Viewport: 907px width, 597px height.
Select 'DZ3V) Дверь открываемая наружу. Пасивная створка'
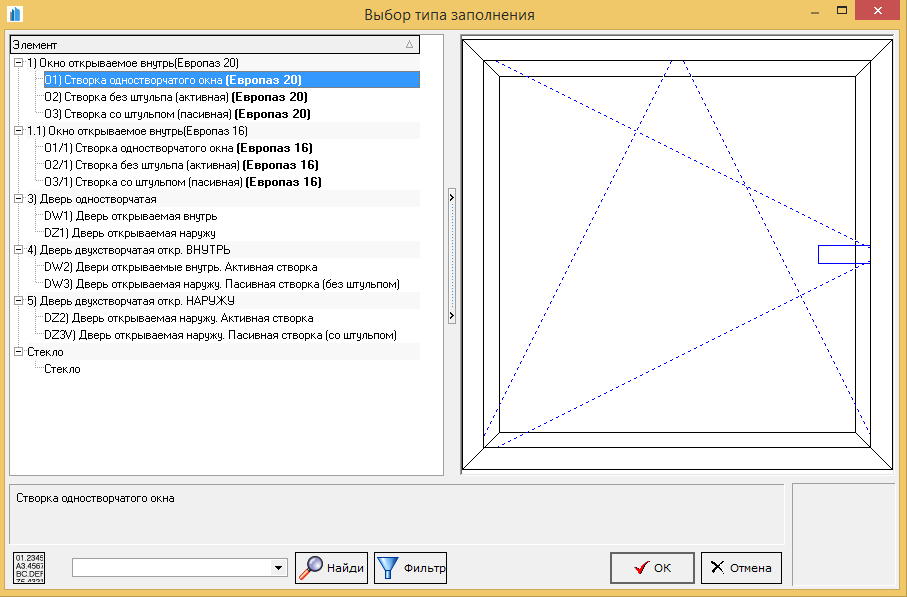click(x=220, y=335)
